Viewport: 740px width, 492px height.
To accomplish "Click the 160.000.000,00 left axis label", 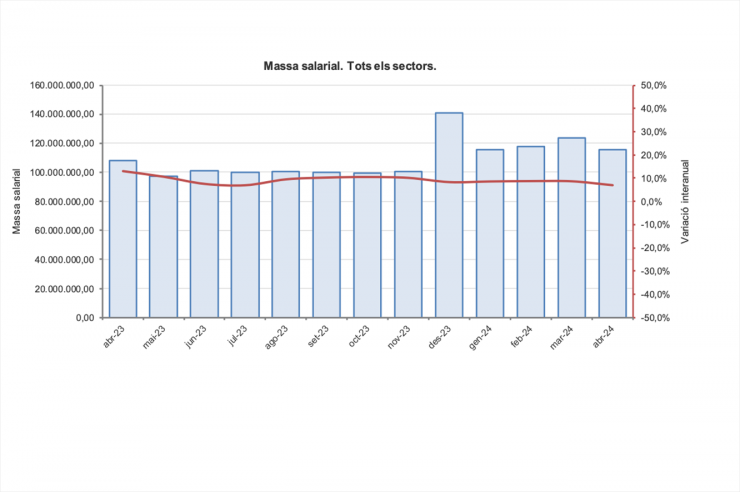I will pos(63,86).
